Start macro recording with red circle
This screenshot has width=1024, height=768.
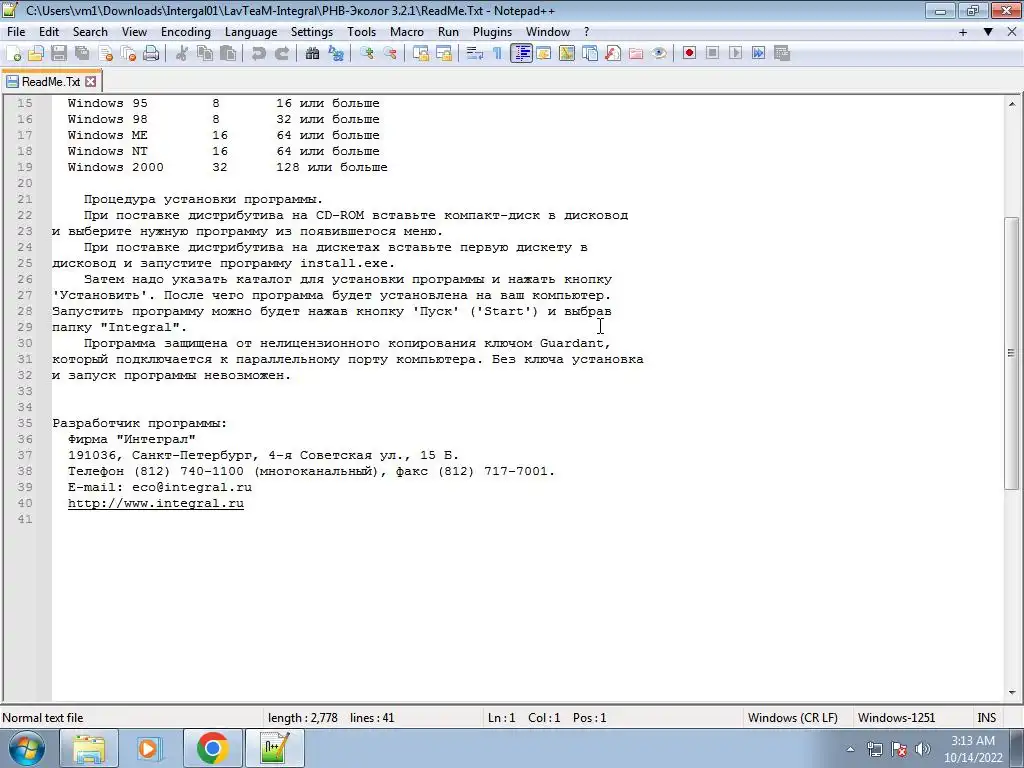(x=689, y=54)
